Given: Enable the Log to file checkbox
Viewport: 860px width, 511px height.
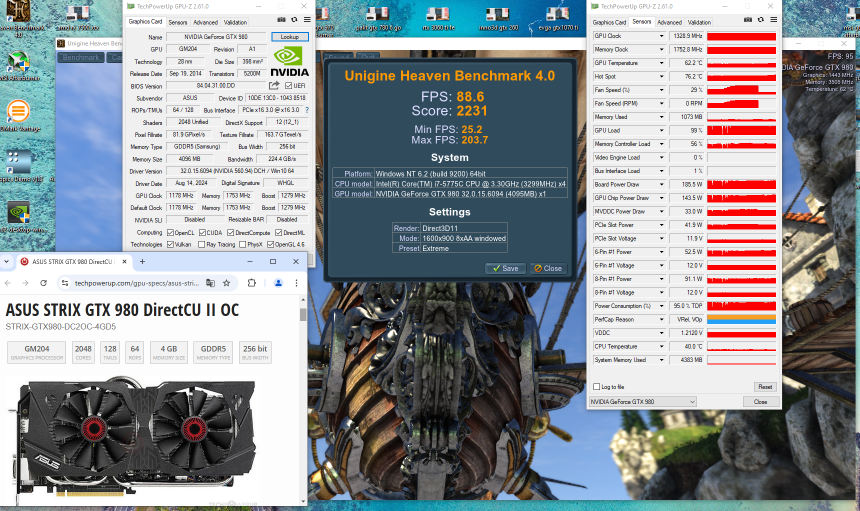Looking at the screenshot, I should [597, 387].
